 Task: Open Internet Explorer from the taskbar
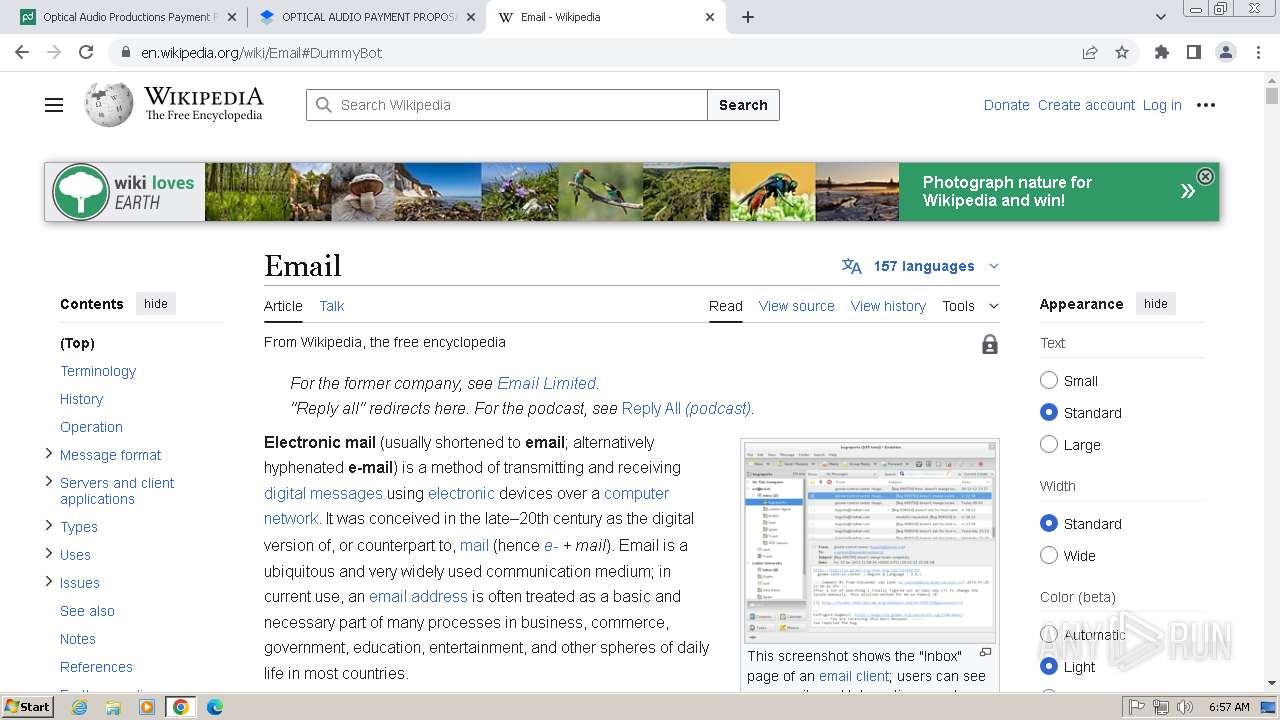click(79, 707)
